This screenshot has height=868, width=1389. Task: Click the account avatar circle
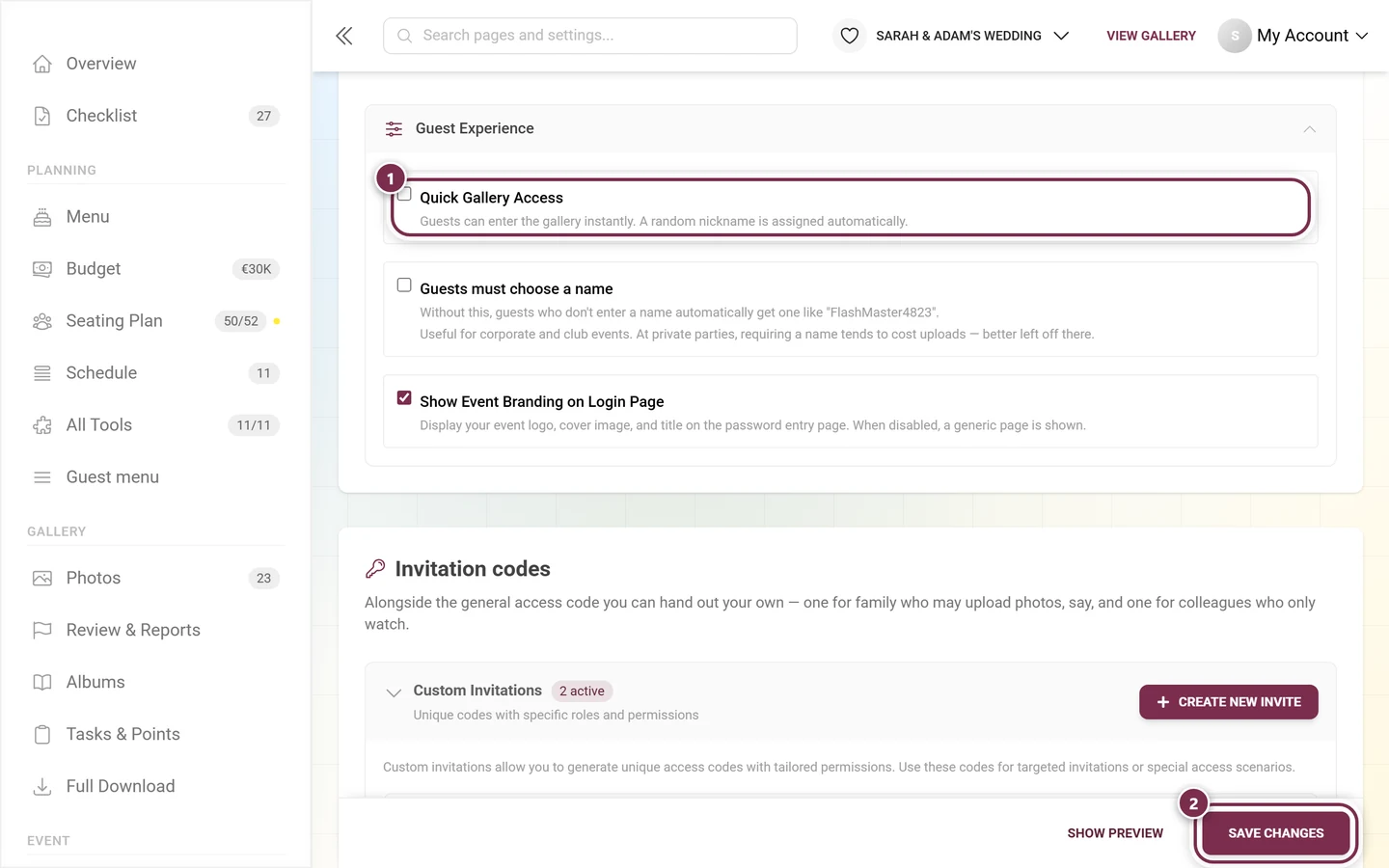(x=1235, y=36)
